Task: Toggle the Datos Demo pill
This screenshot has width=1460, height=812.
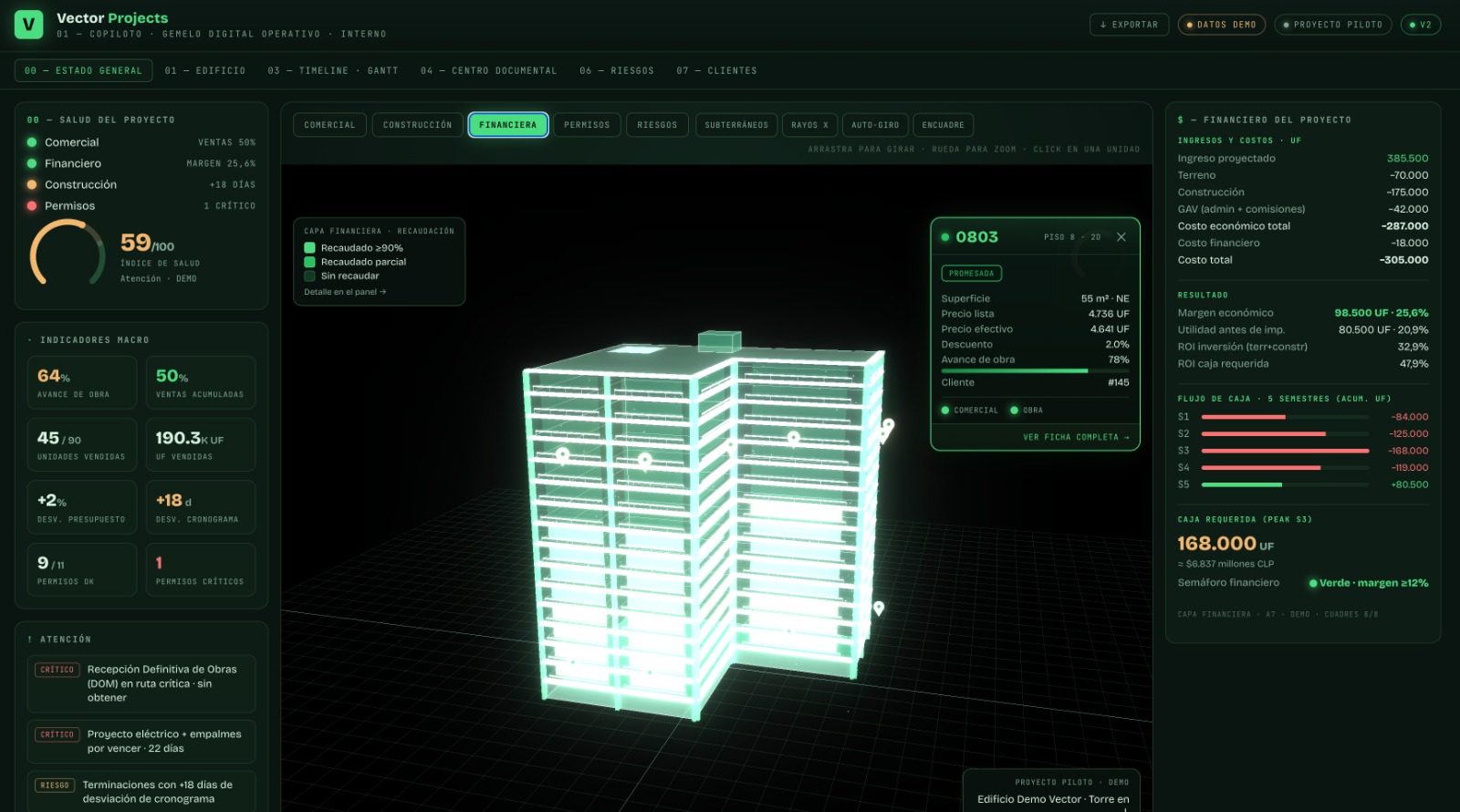Action: 1222,25
